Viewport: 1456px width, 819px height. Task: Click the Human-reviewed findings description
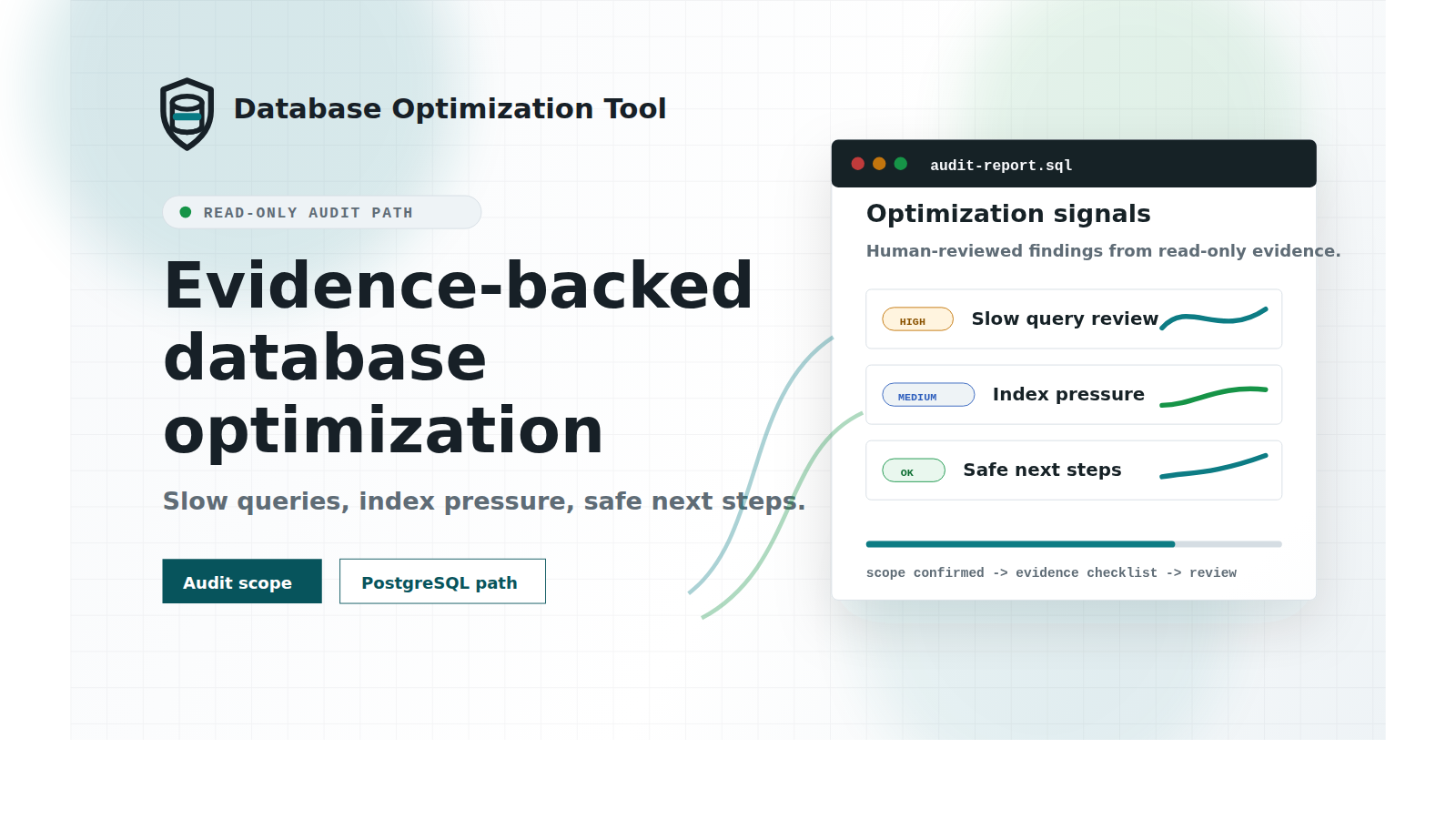point(1103,251)
